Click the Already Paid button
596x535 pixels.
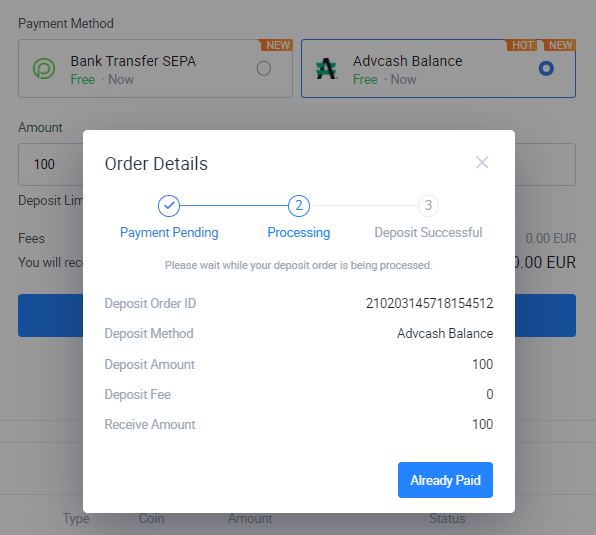coord(445,480)
